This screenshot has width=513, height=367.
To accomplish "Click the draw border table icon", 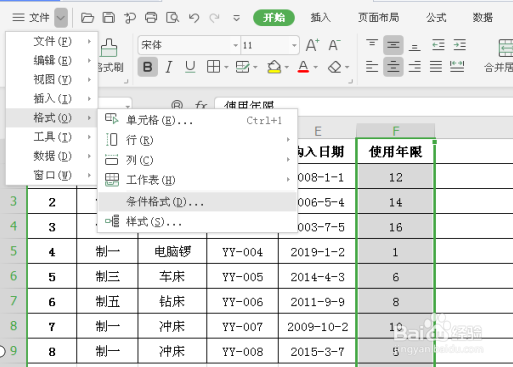I will point(242,67).
